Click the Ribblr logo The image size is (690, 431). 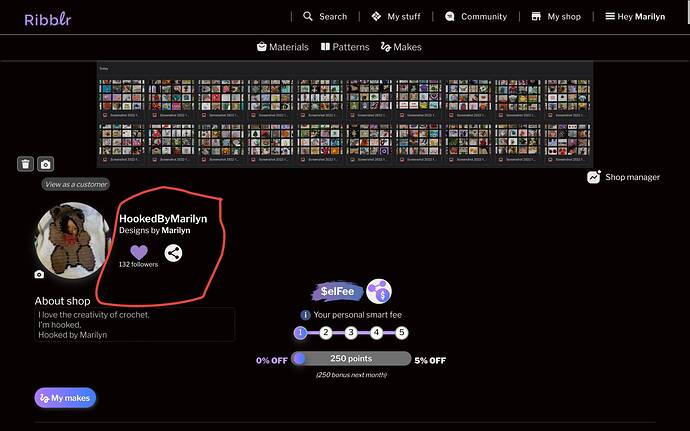point(48,19)
